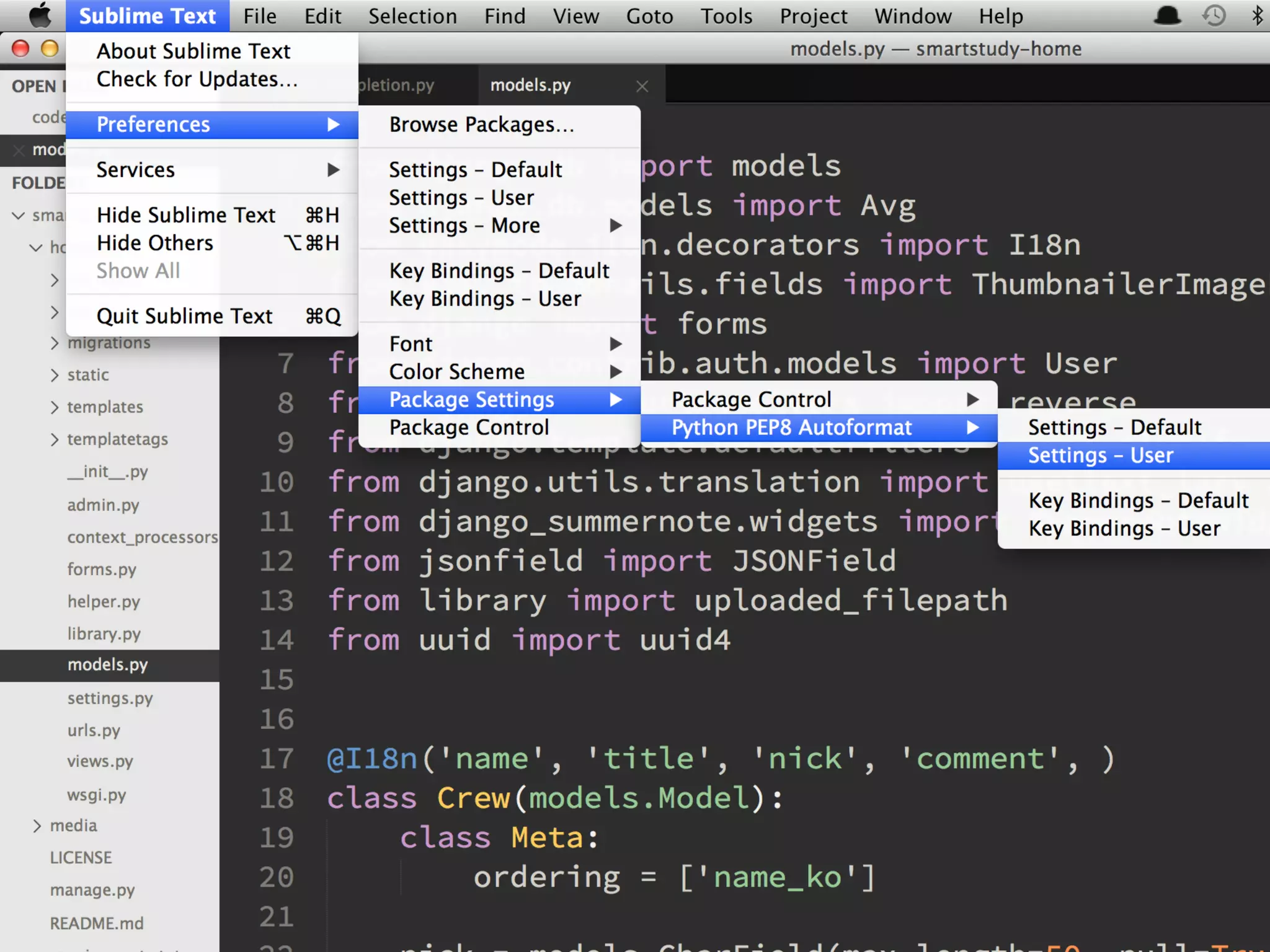Screen dimensions: 1270x952
Task: Open Settings – User in Preferences submenu
Action: pos(500,198)
